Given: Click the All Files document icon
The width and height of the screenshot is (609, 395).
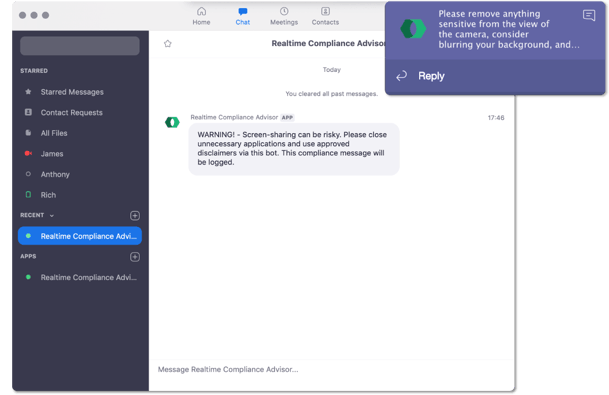Looking at the screenshot, I should tap(28, 133).
